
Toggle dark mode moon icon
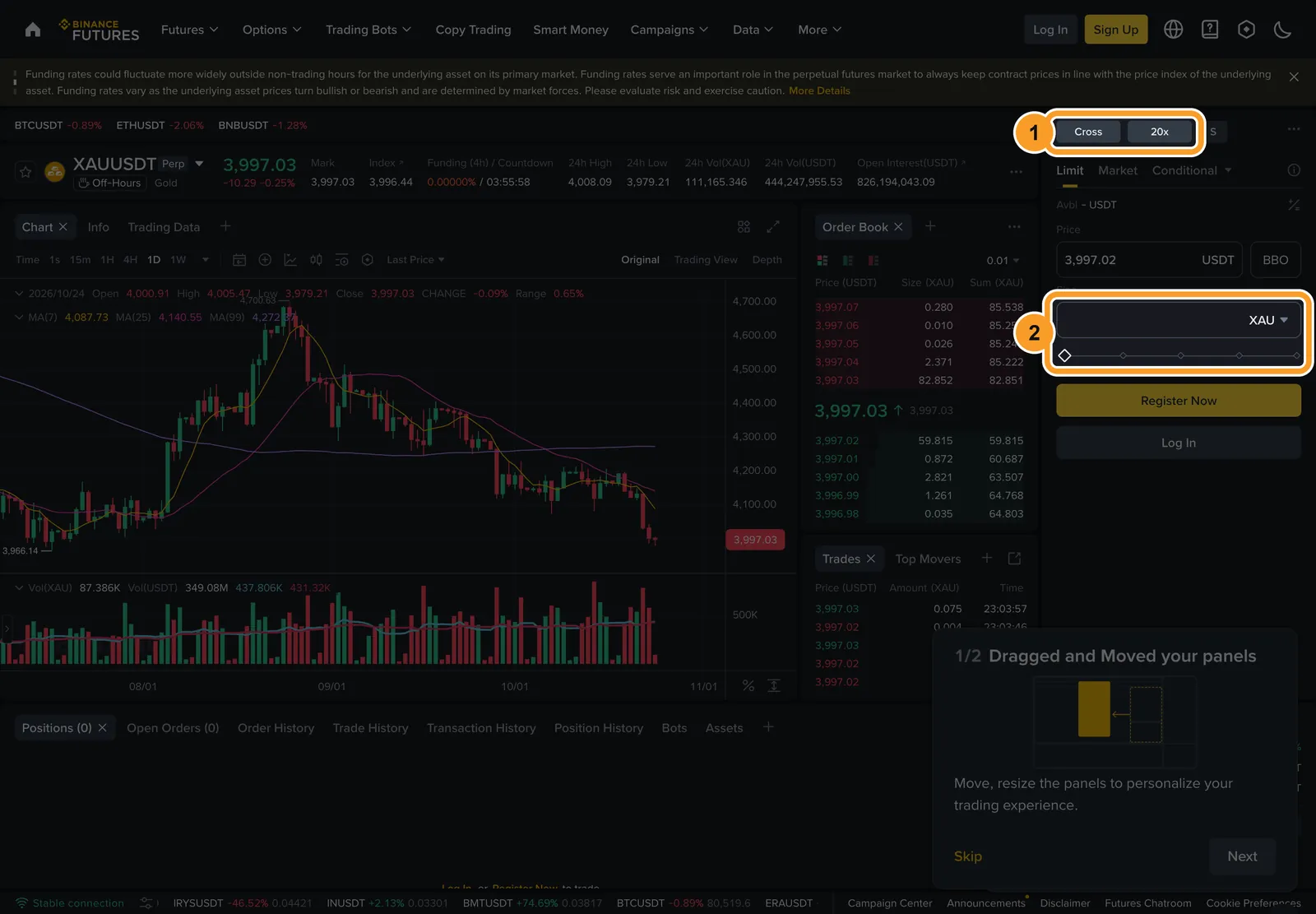(x=1282, y=30)
